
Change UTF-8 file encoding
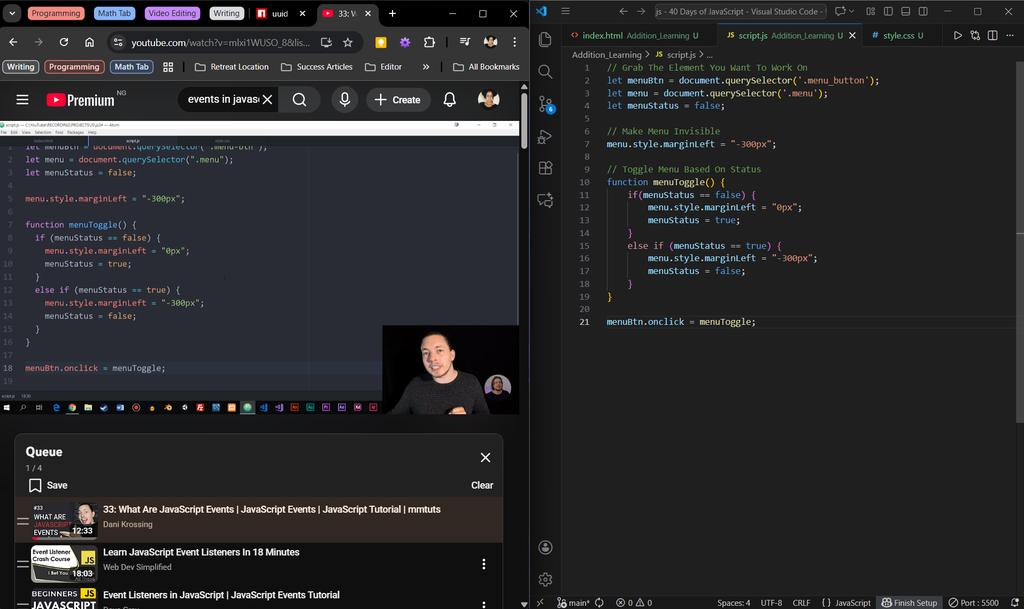(x=771, y=602)
